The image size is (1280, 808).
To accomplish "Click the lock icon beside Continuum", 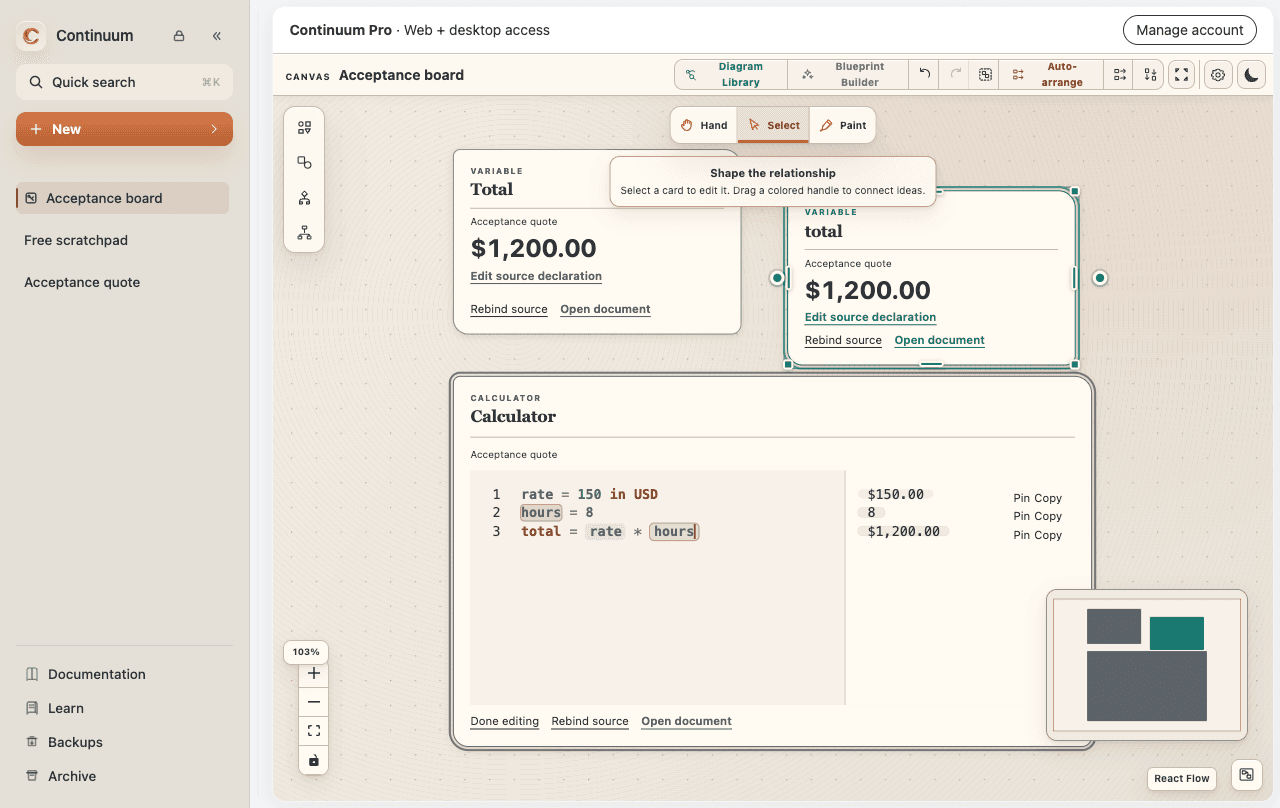I will pos(179,36).
